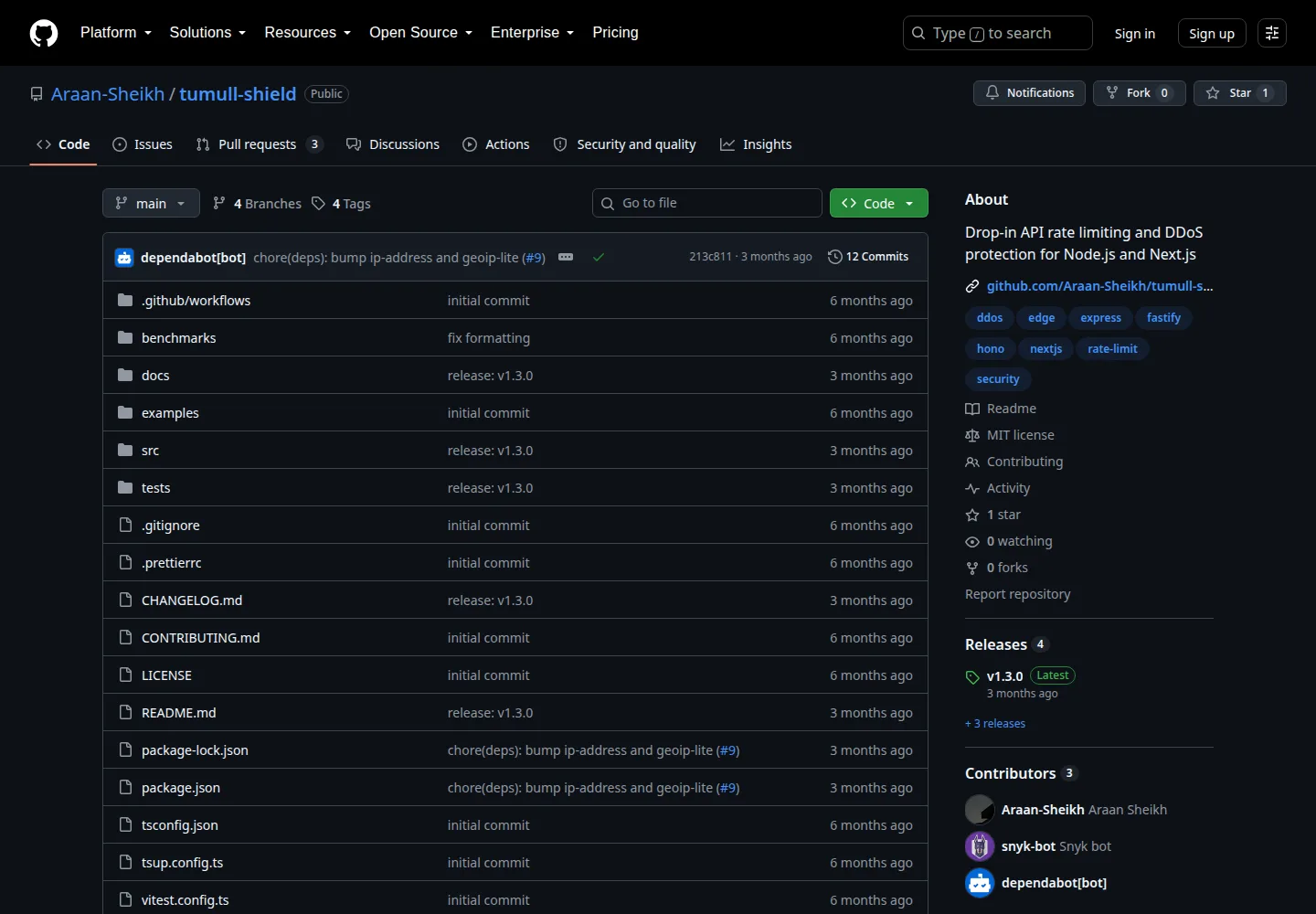Click the tag icon beside v1.3.0 release
The image size is (1316, 914).
click(972, 677)
